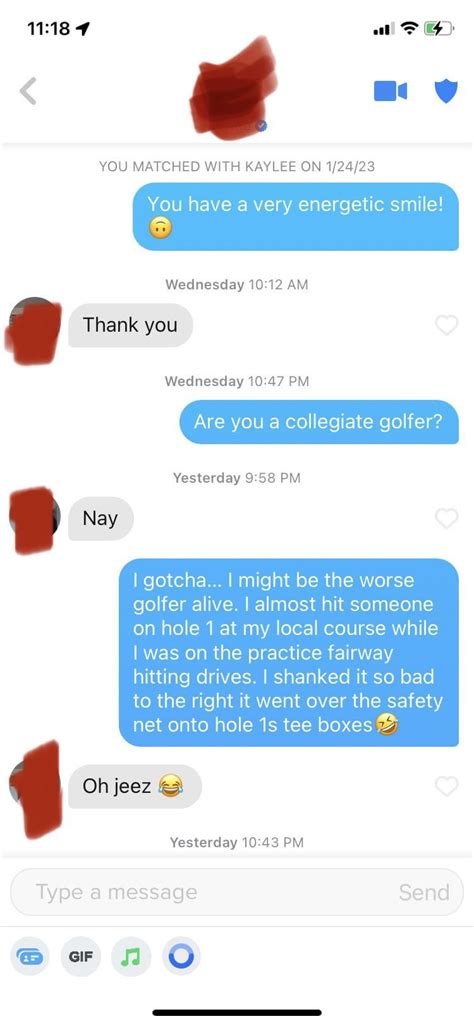Like the "Oh jeez" message heart
The height and width of the screenshot is (1026, 474).
pyautogui.click(x=447, y=786)
